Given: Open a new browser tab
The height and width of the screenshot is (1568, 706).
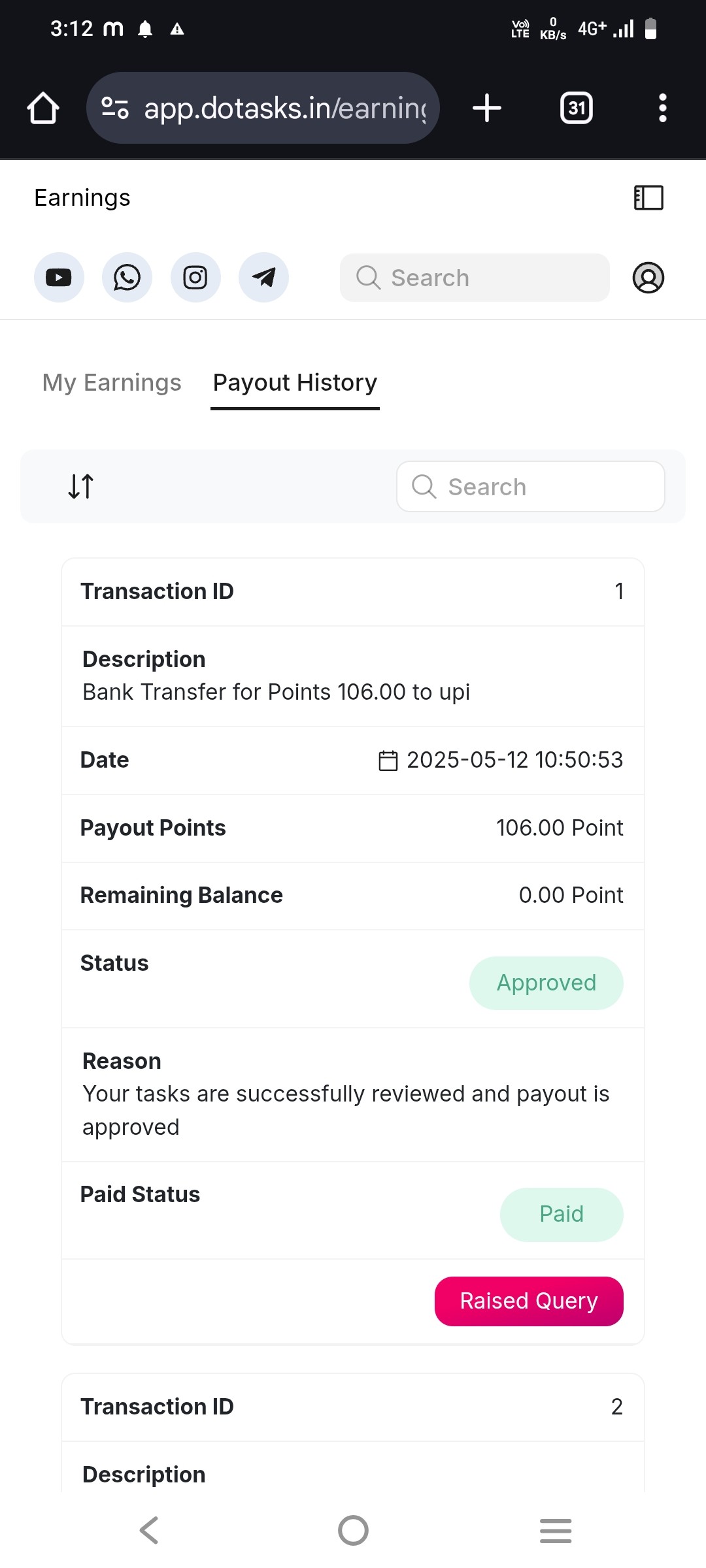Looking at the screenshot, I should point(487,108).
